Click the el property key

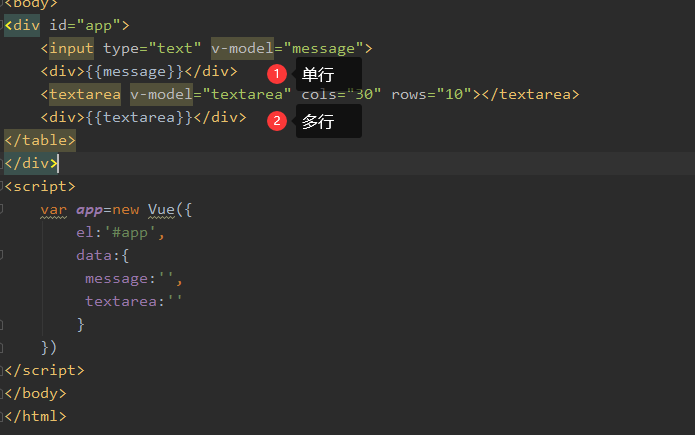[85, 233]
